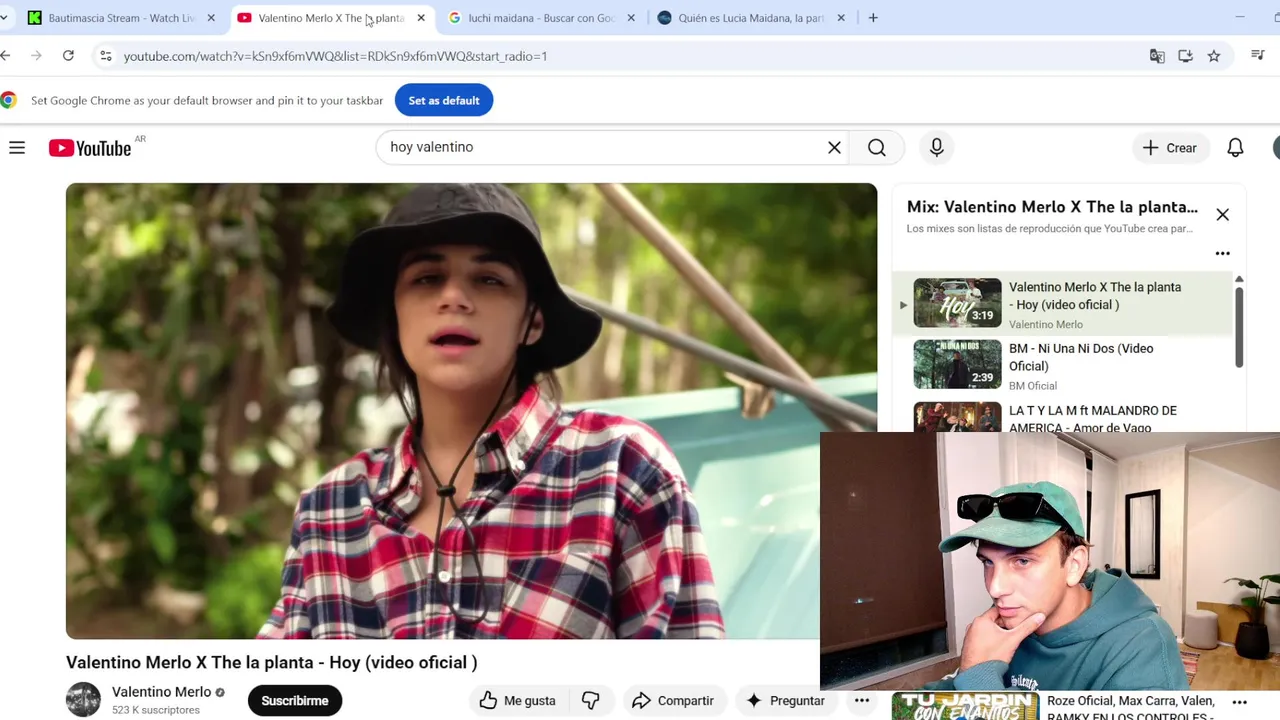This screenshot has width=1280, height=720.
Task: Clear the search box with the X icon
Action: click(834, 148)
